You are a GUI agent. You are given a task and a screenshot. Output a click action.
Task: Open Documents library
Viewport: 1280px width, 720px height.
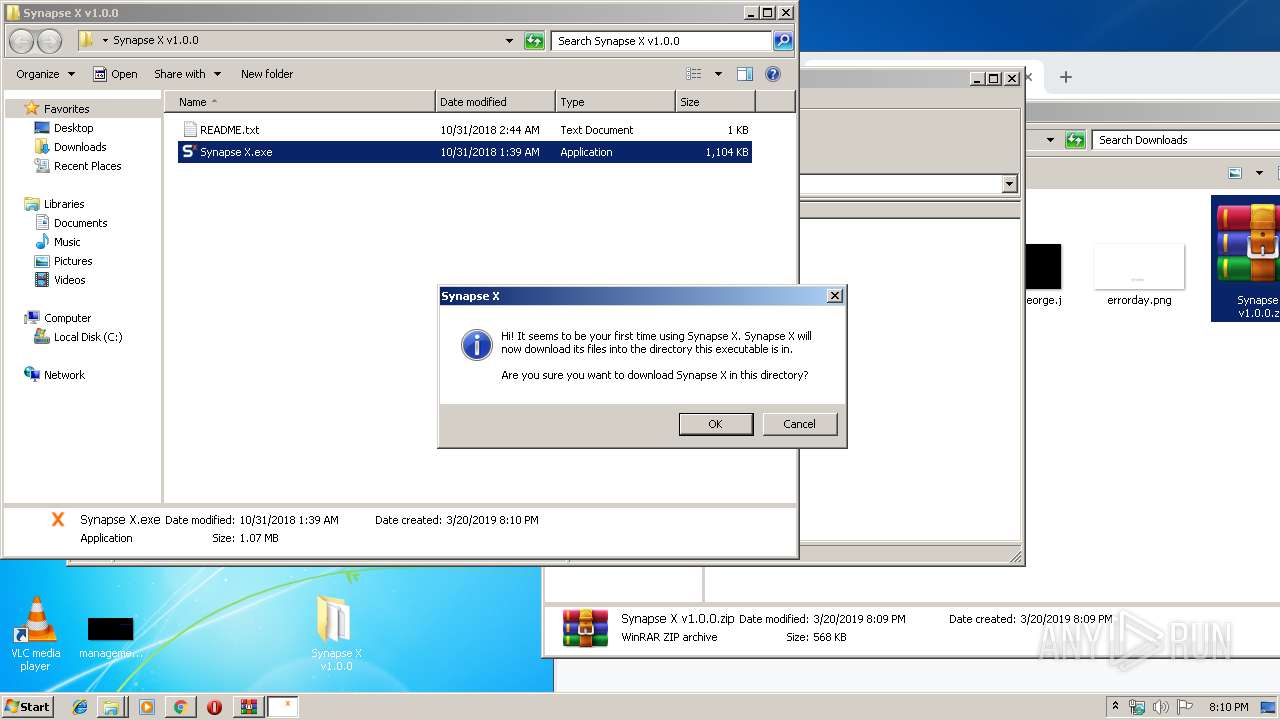(x=80, y=223)
